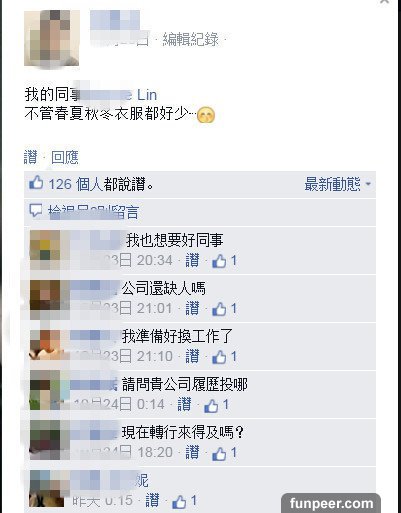Expand previous comments via the 留言 link

click(x=93, y=212)
